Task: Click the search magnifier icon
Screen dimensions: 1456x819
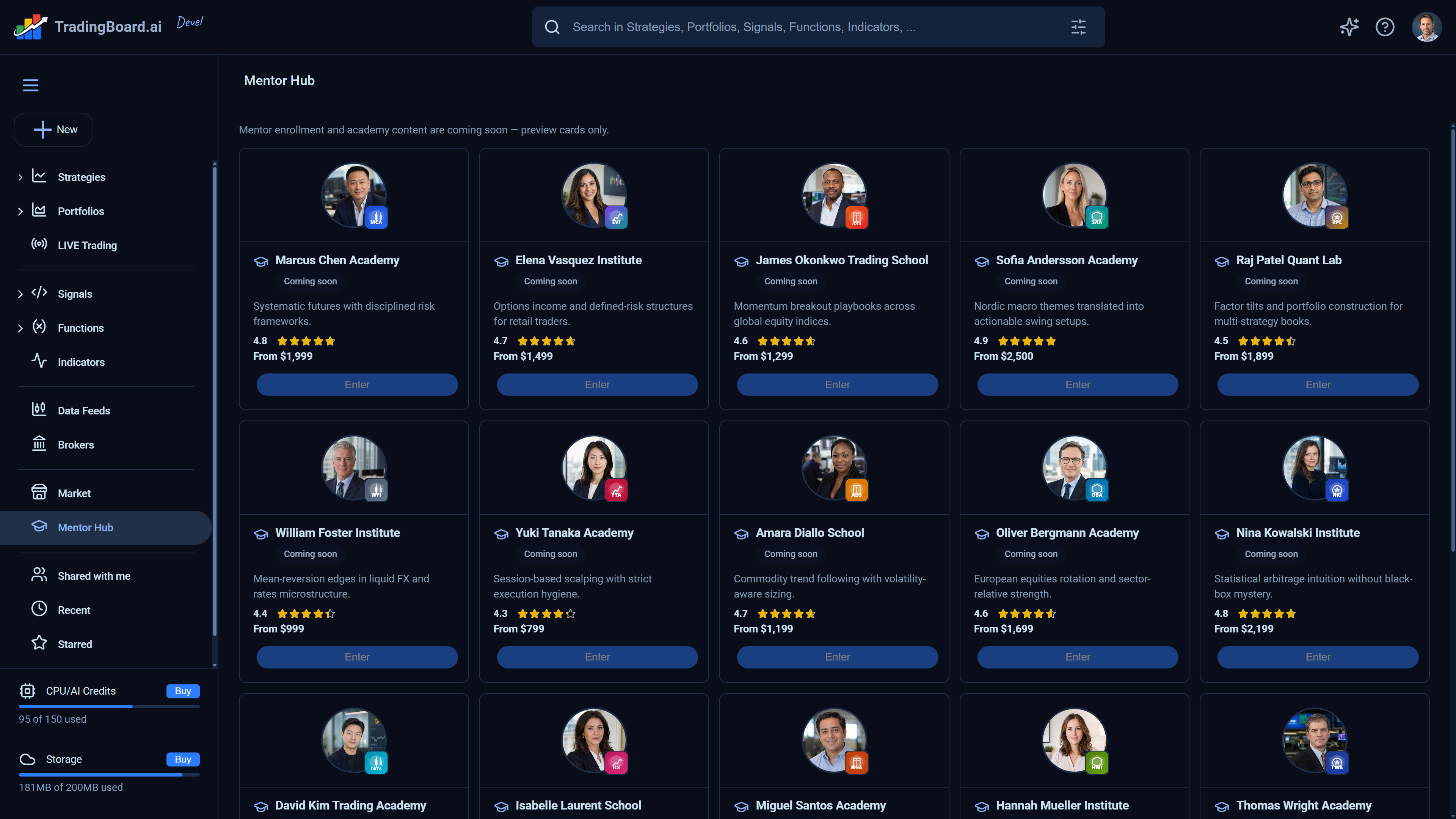Action: coord(552,27)
